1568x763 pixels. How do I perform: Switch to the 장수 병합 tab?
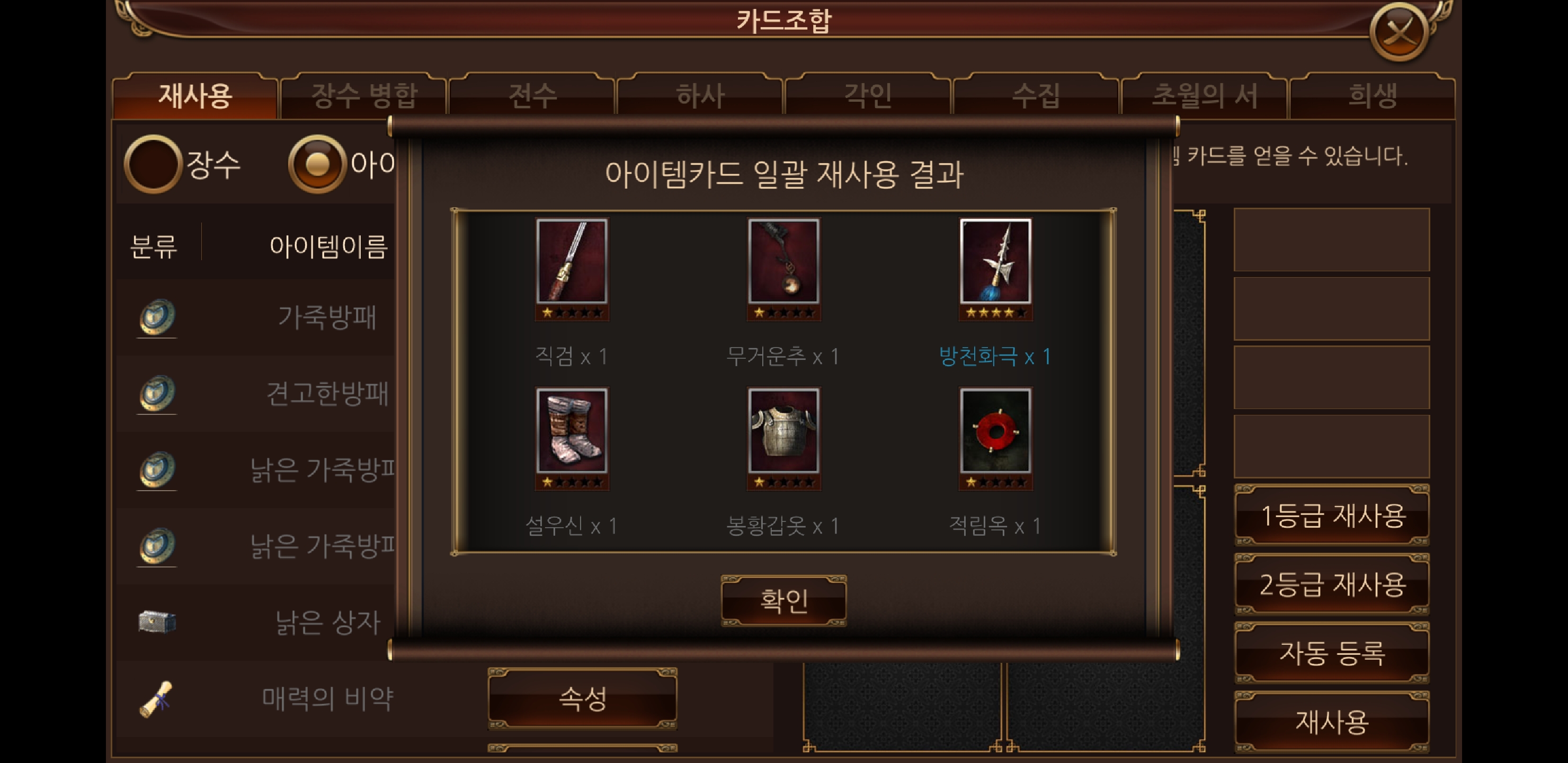[364, 95]
